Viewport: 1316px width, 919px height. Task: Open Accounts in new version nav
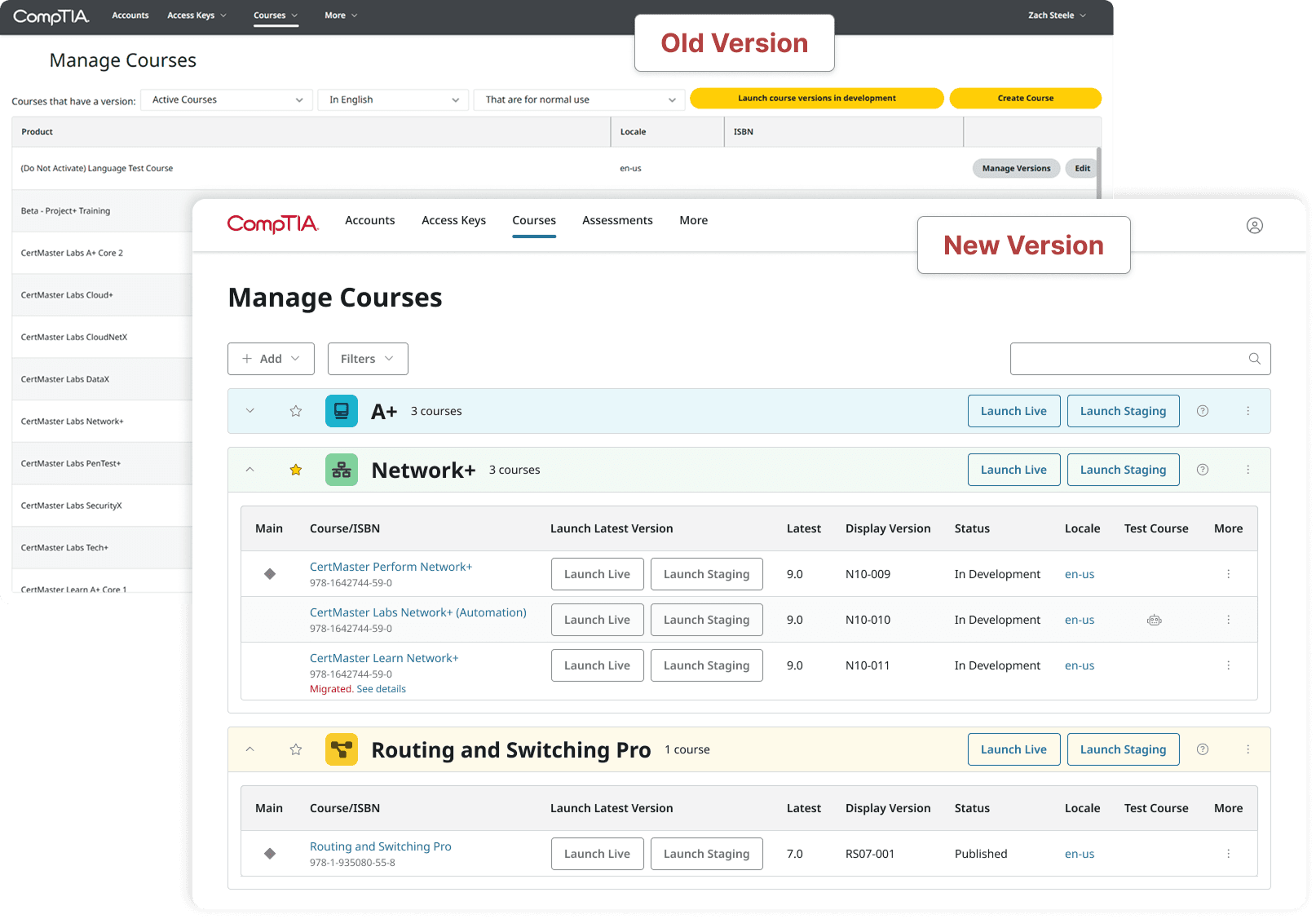click(370, 220)
